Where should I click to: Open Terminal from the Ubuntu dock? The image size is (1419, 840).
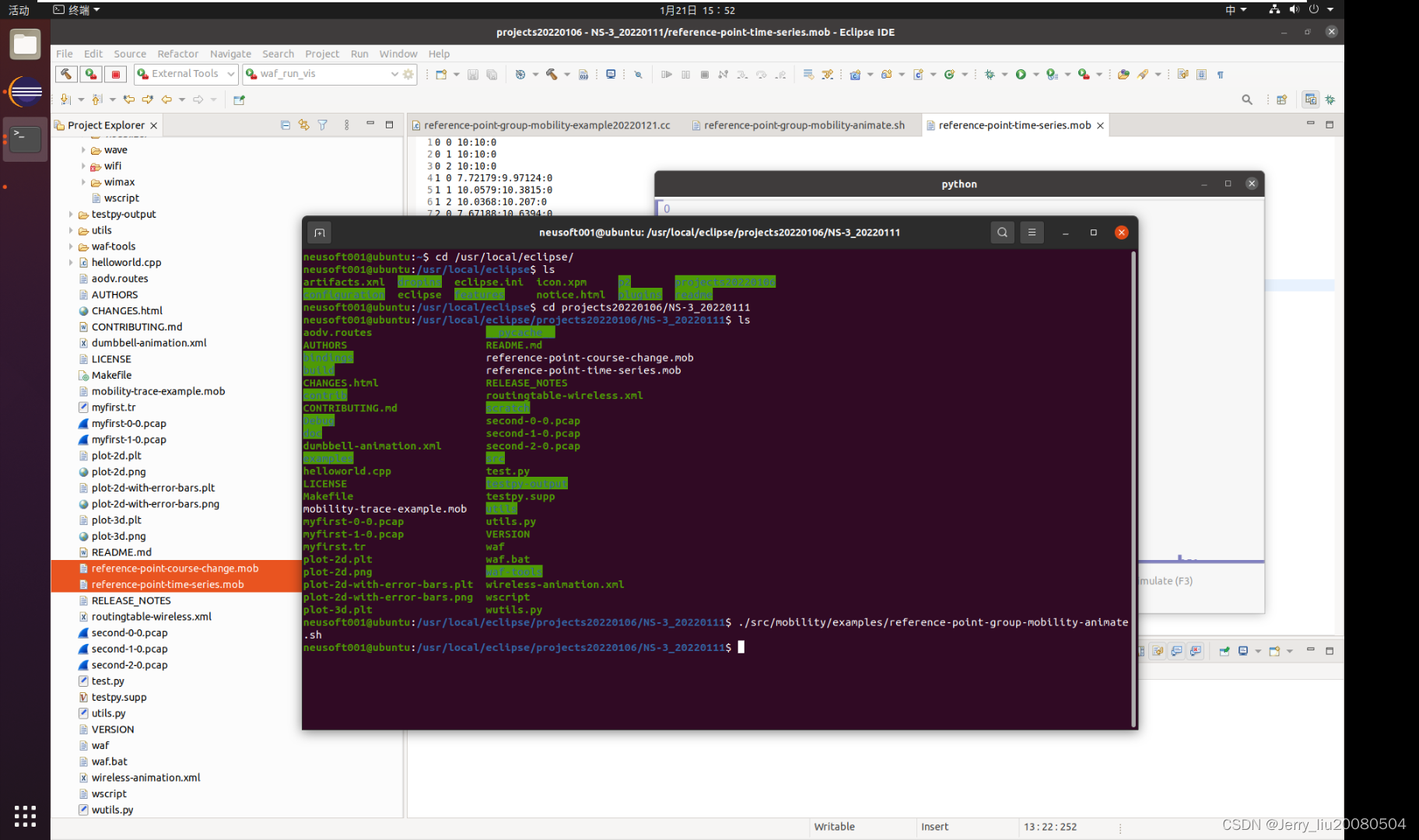[x=25, y=140]
